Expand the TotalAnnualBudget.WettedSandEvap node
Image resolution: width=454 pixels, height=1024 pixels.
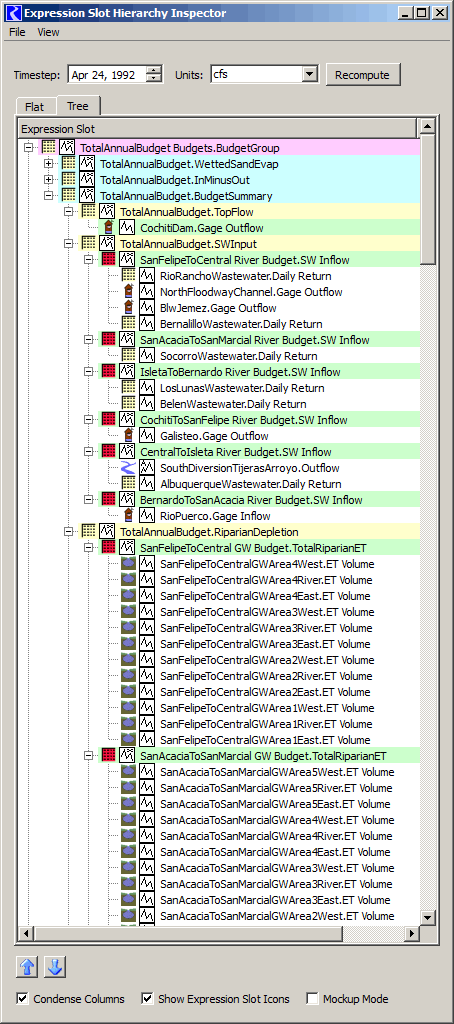pyautogui.click(x=48, y=163)
